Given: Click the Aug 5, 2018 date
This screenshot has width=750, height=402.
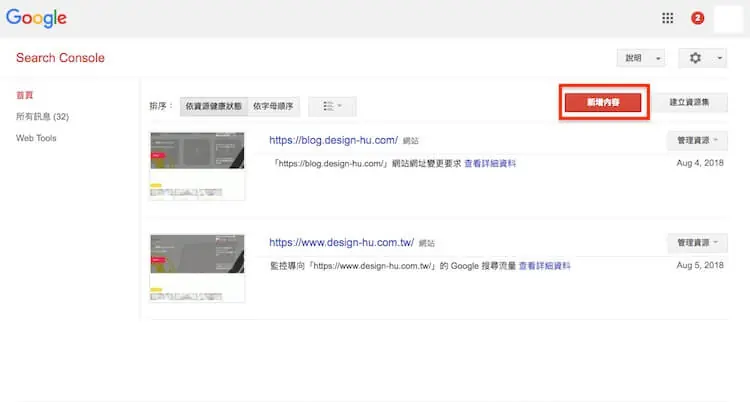Looking at the screenshot, I should point(700,265).
